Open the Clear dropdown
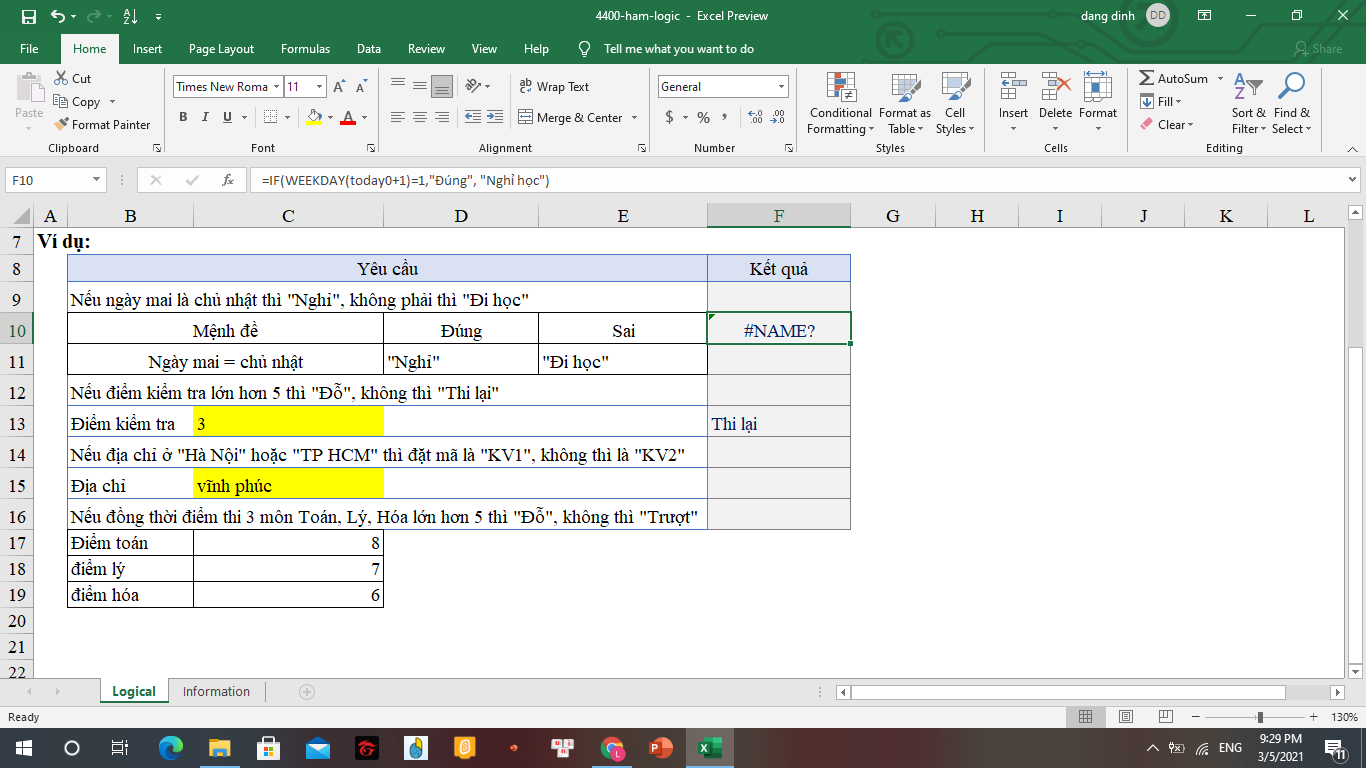The width and height of the screenshot is (1366, 768). [x=1166, y=125]
